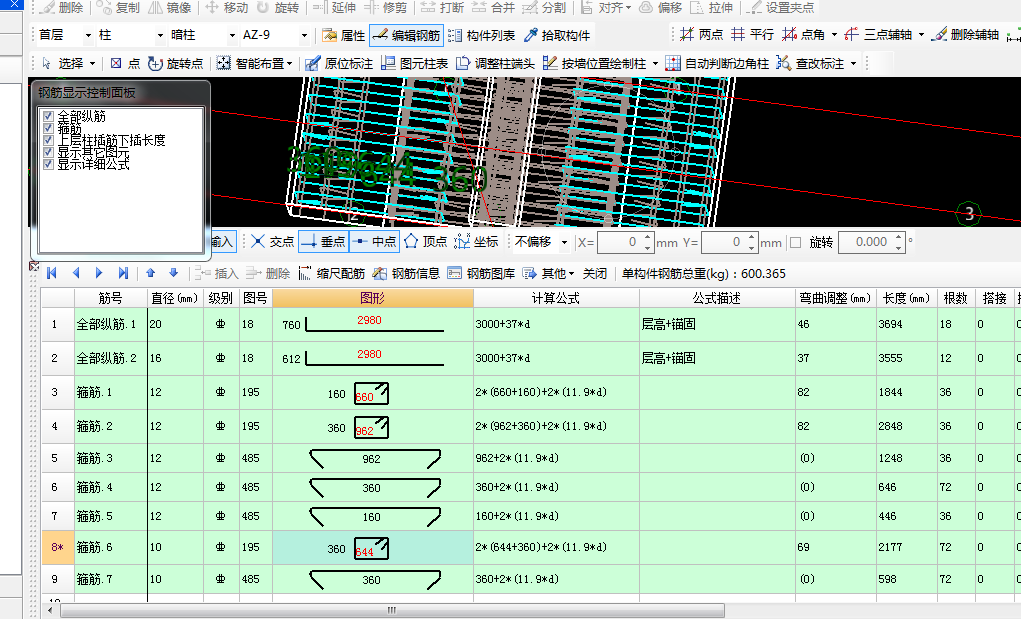The height and width of the screenshot is (619, 1021).
Task: Toggle 箍筋 checkbox in display panel
Action: click(48, 128)
